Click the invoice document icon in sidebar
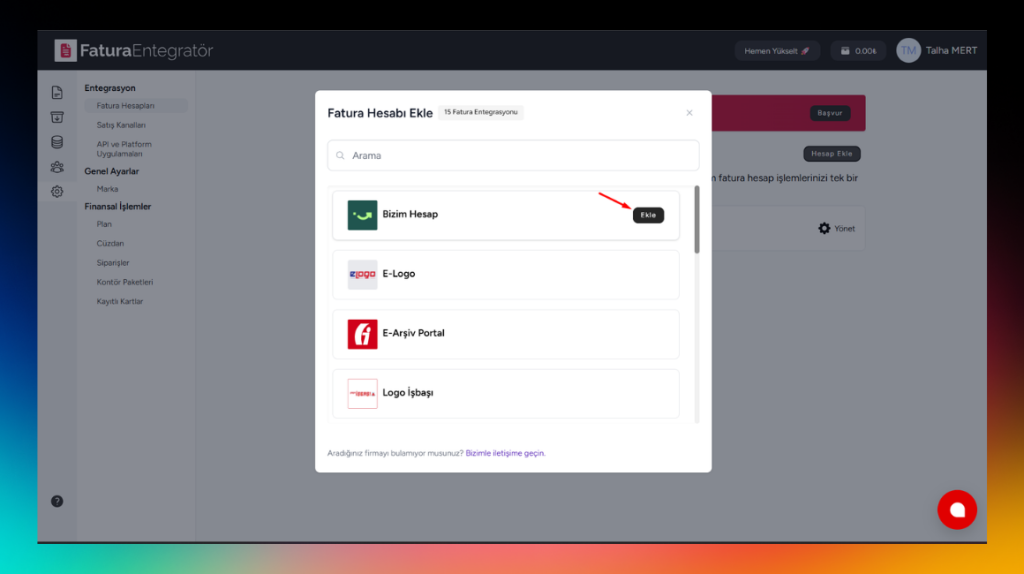The image size is (1024, 574). [57, 93]
